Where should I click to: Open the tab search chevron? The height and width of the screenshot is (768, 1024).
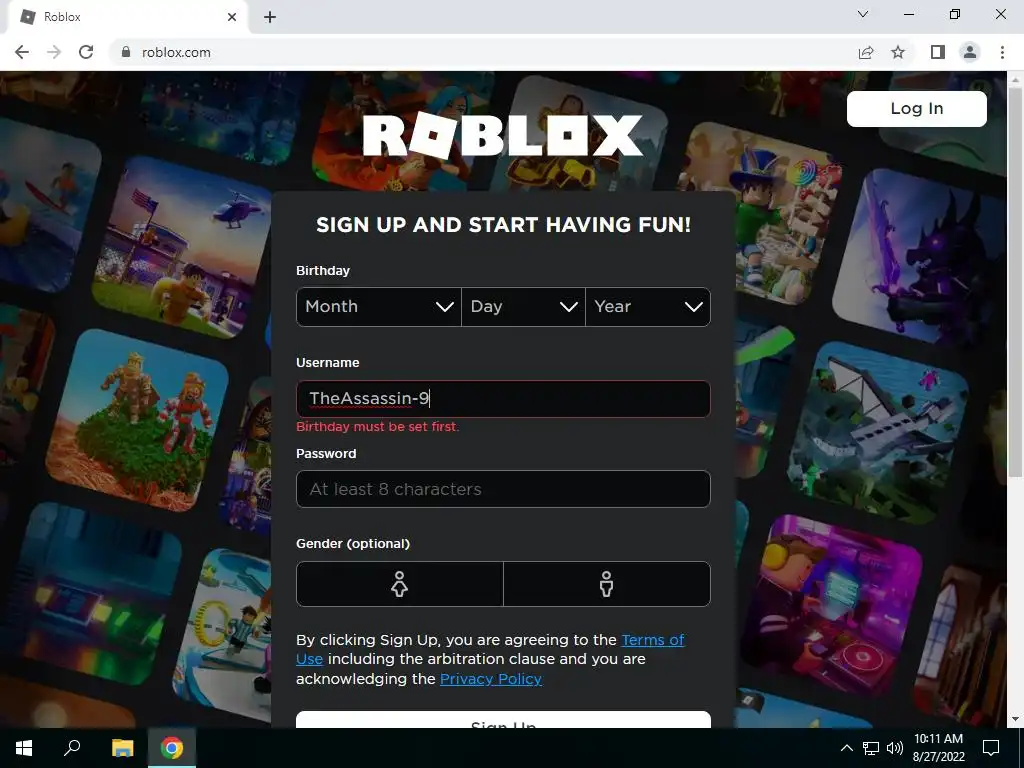point(863,14)
